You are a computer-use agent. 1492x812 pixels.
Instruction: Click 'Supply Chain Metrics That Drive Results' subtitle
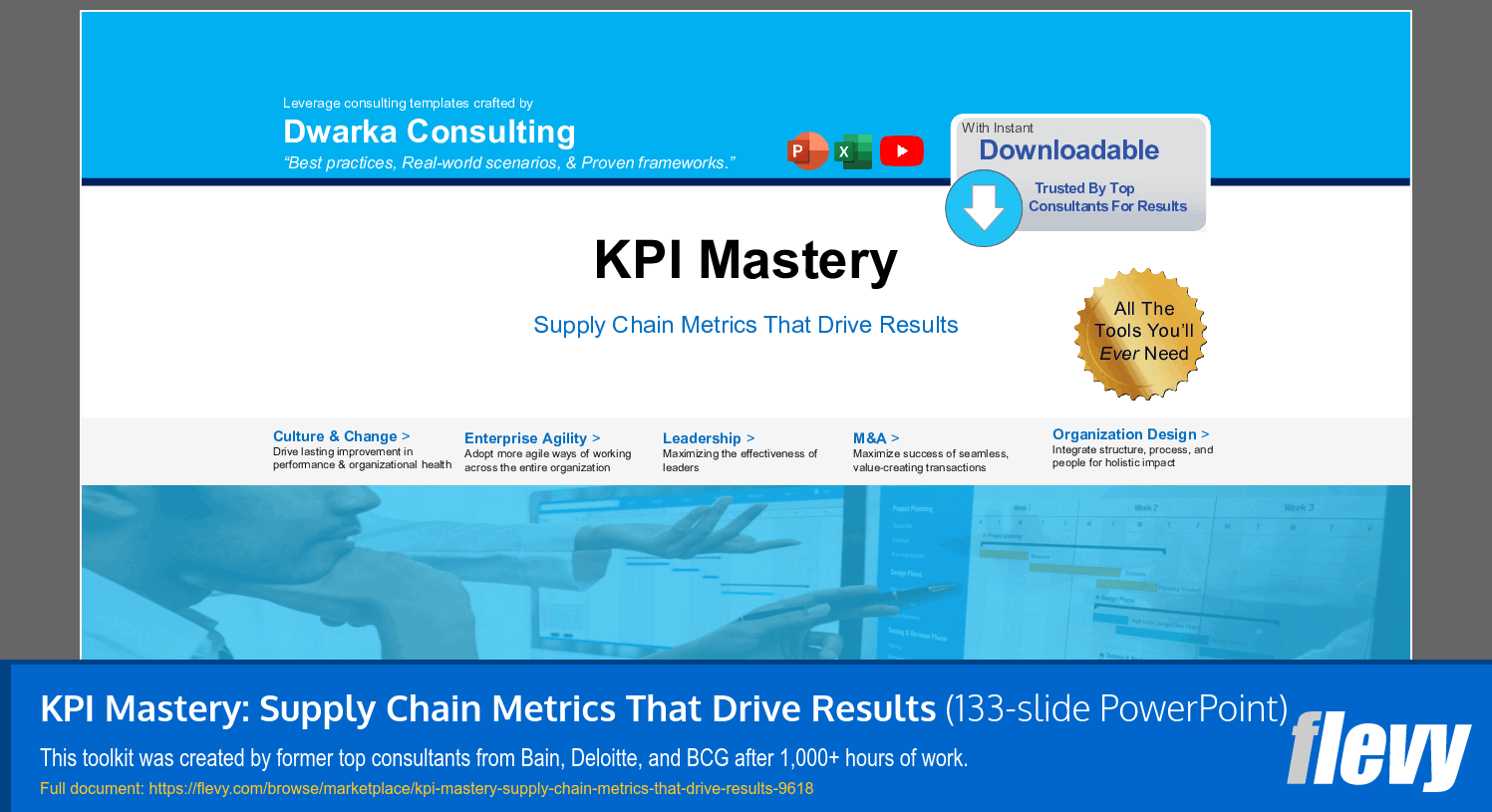click(x=746, y=325)
